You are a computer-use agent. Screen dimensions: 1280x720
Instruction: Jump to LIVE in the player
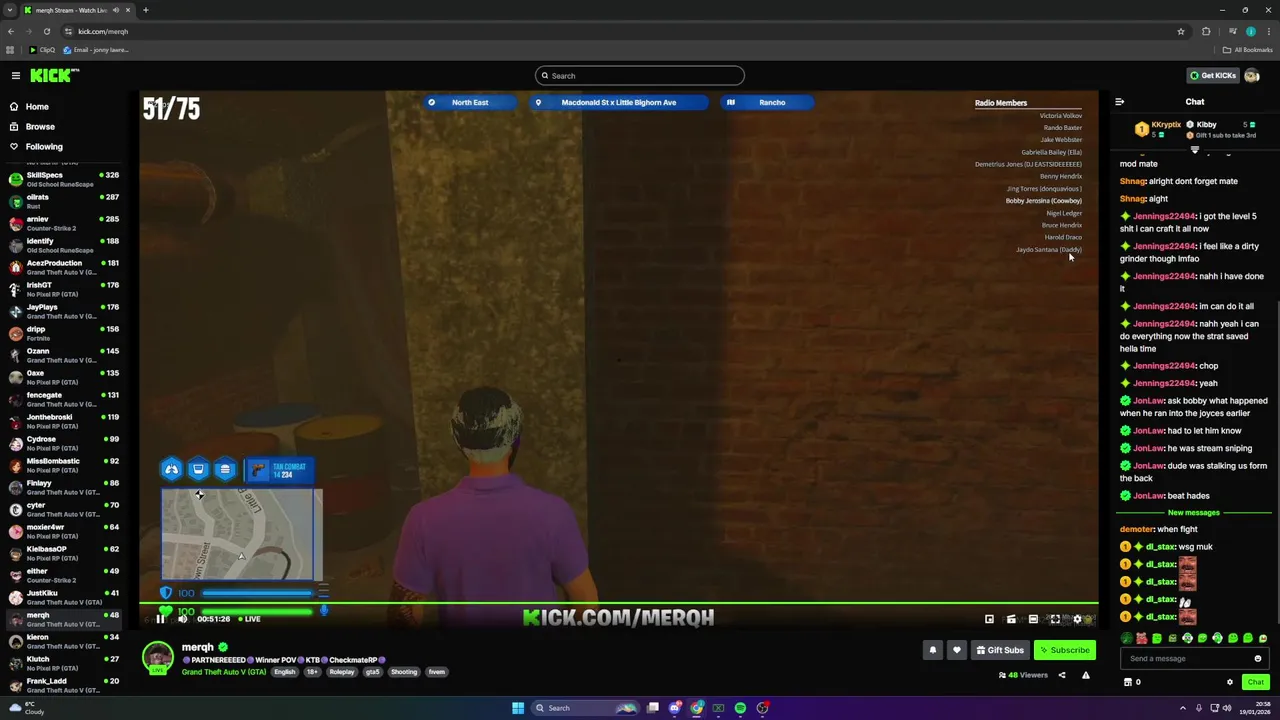point(249,619)
